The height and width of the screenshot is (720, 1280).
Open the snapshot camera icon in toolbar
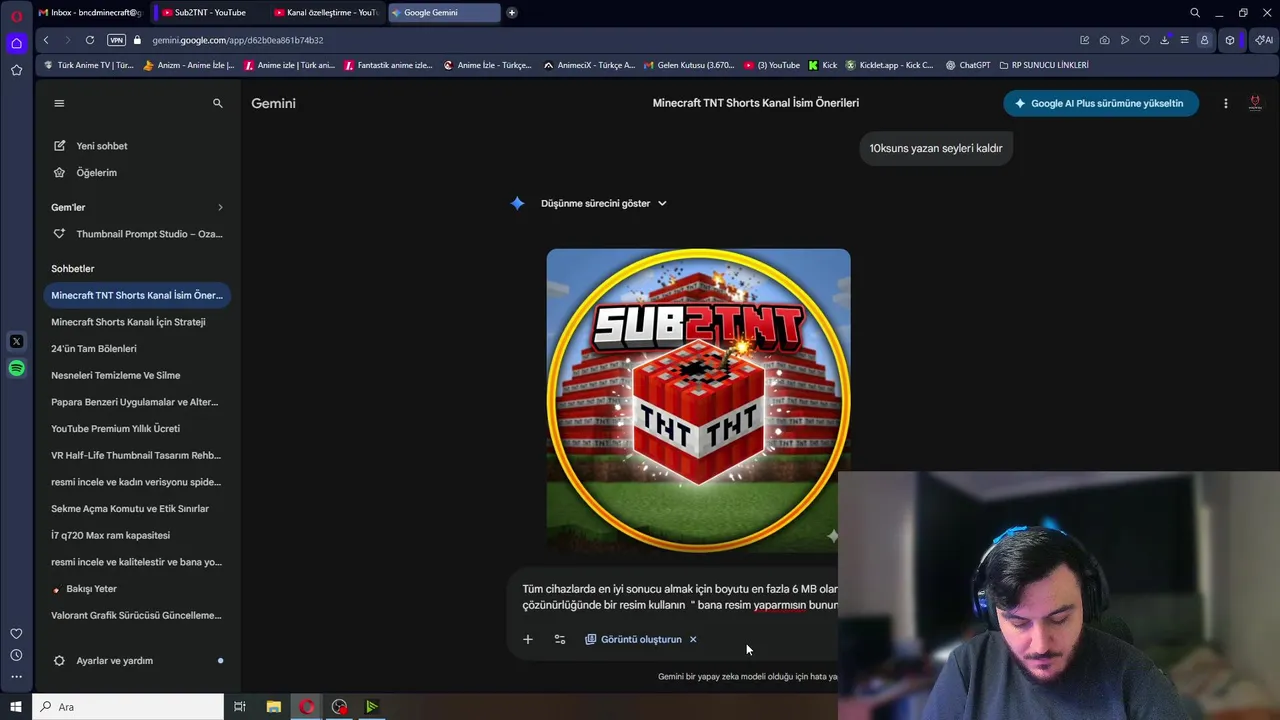[1104, 40]
